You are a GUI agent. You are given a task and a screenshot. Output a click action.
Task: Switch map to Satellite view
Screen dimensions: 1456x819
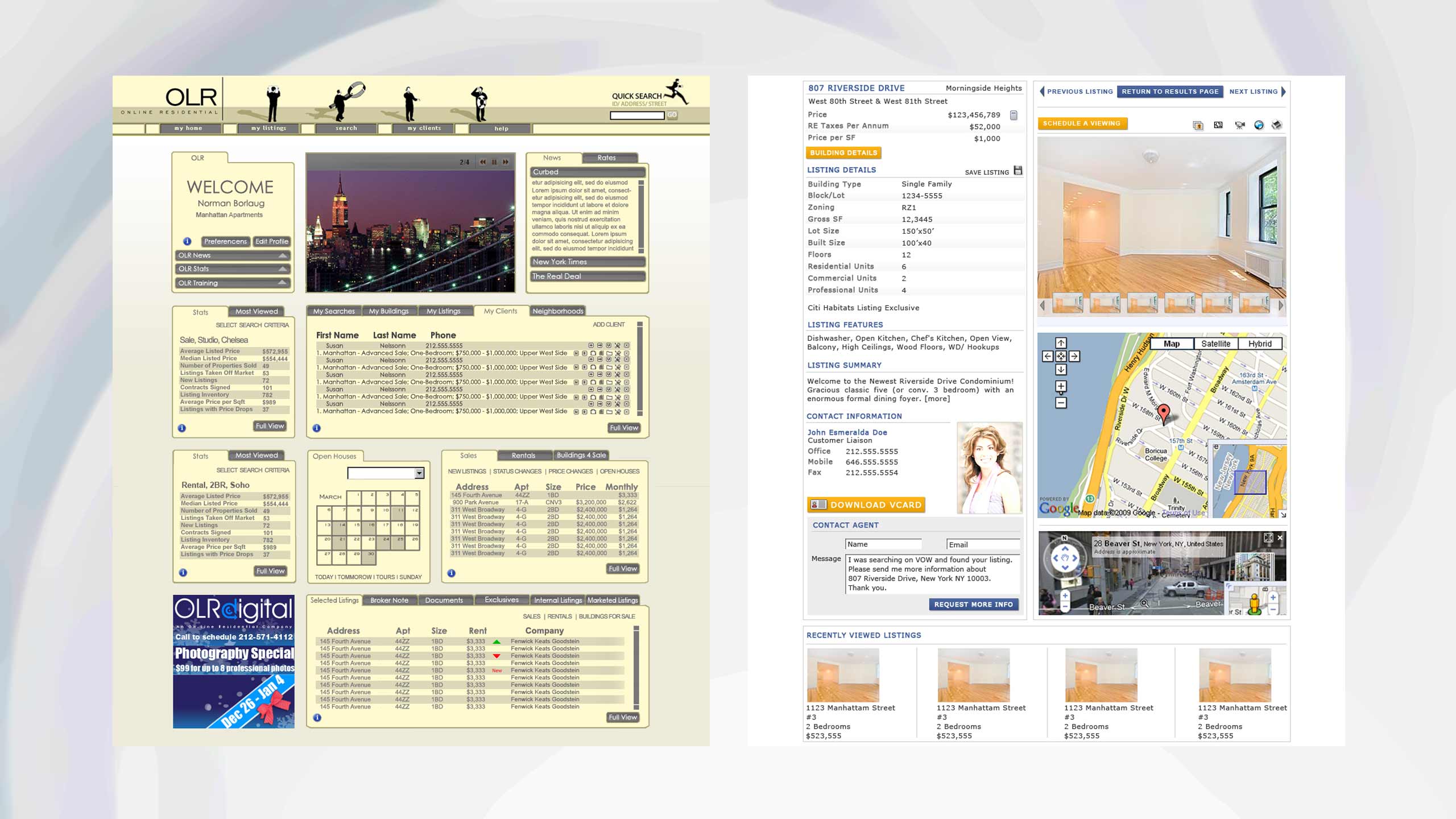click(x=1215, y=344)
